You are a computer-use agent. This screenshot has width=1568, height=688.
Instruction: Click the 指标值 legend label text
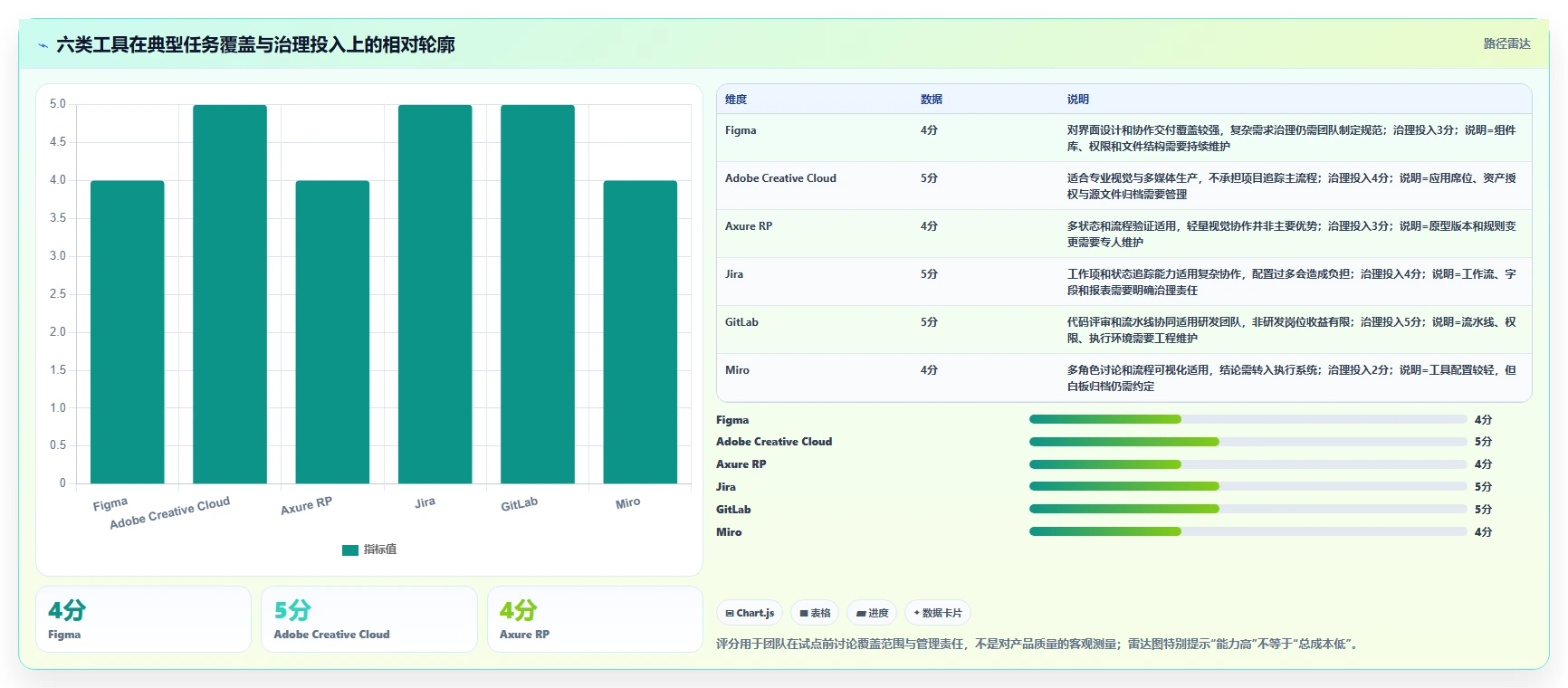pyautogui.click(x=380, y=549)
